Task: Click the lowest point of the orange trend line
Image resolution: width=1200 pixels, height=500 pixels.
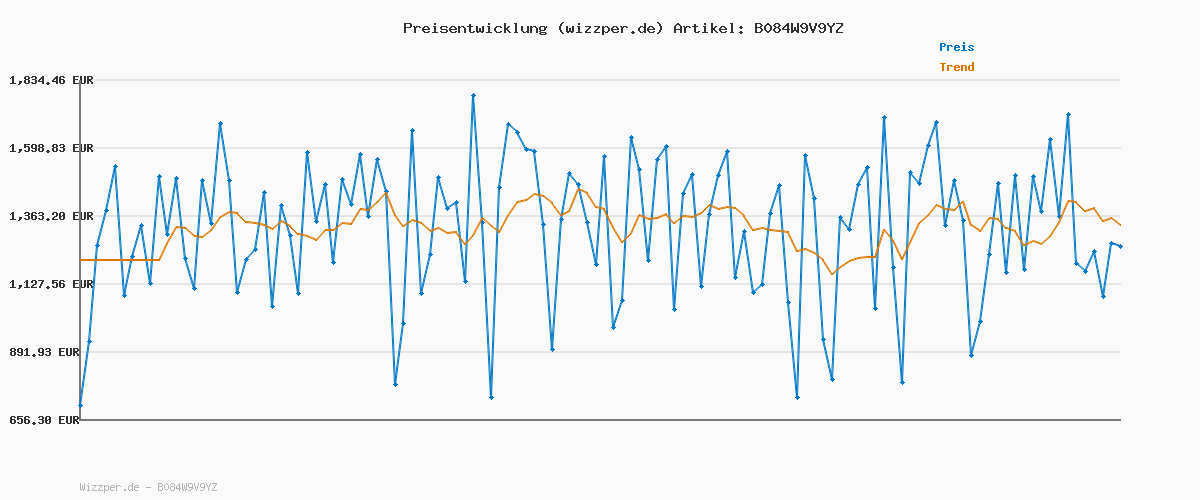Action: (832, 274)
